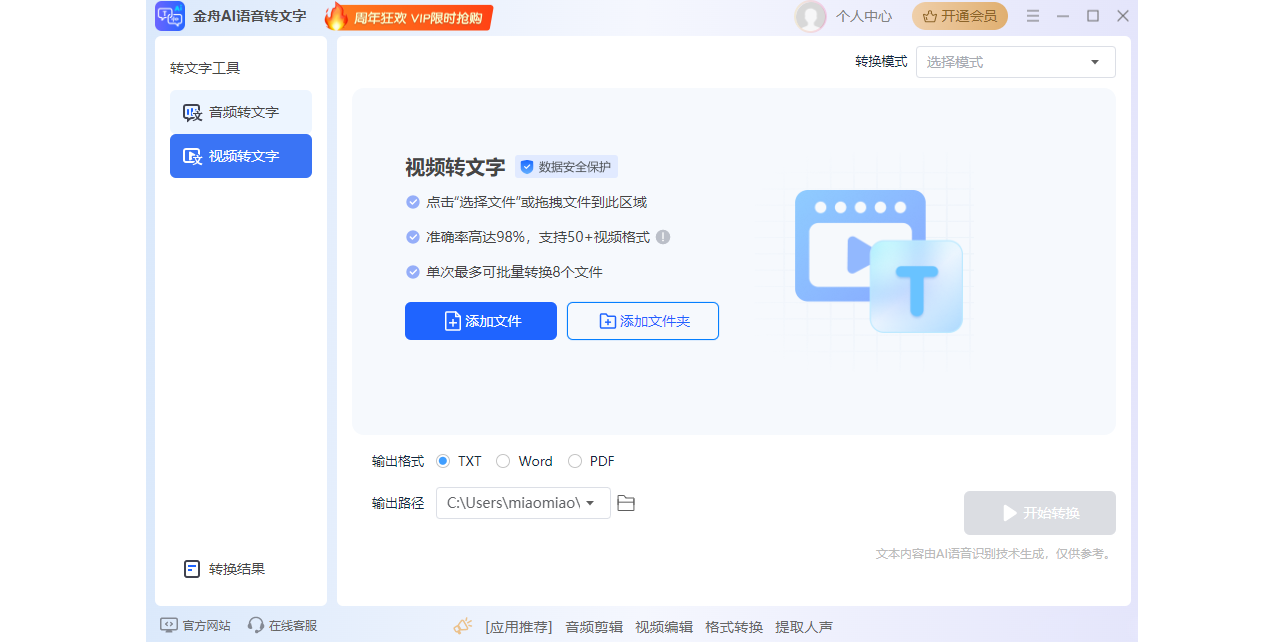
Task: Click the 个人中心 avatar icon
Action: coord(811,16)
